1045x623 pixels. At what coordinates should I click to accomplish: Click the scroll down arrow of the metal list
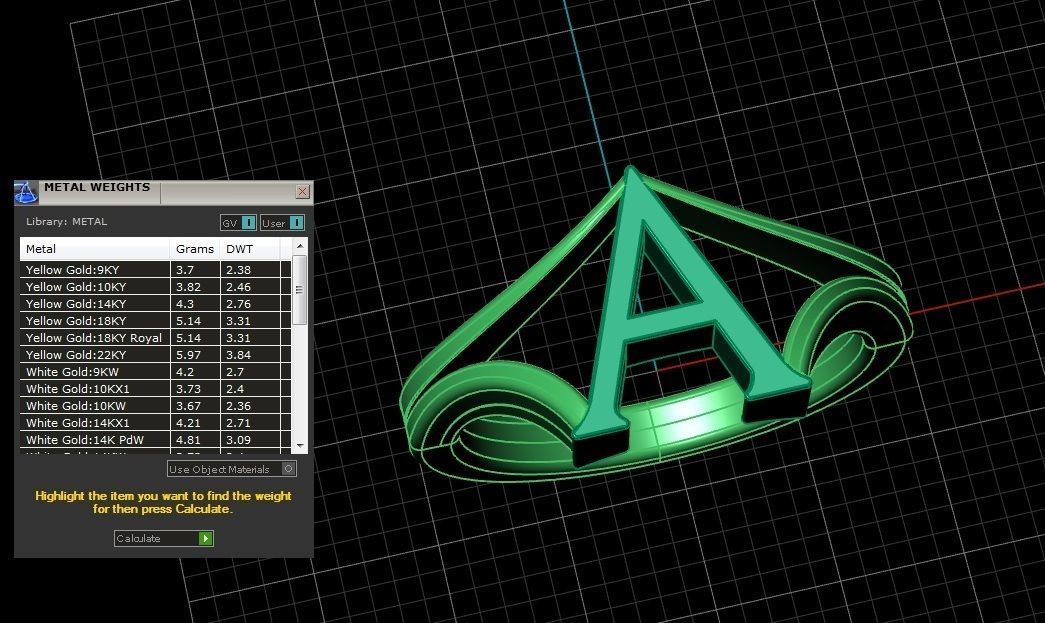click(x=300, y=445)
